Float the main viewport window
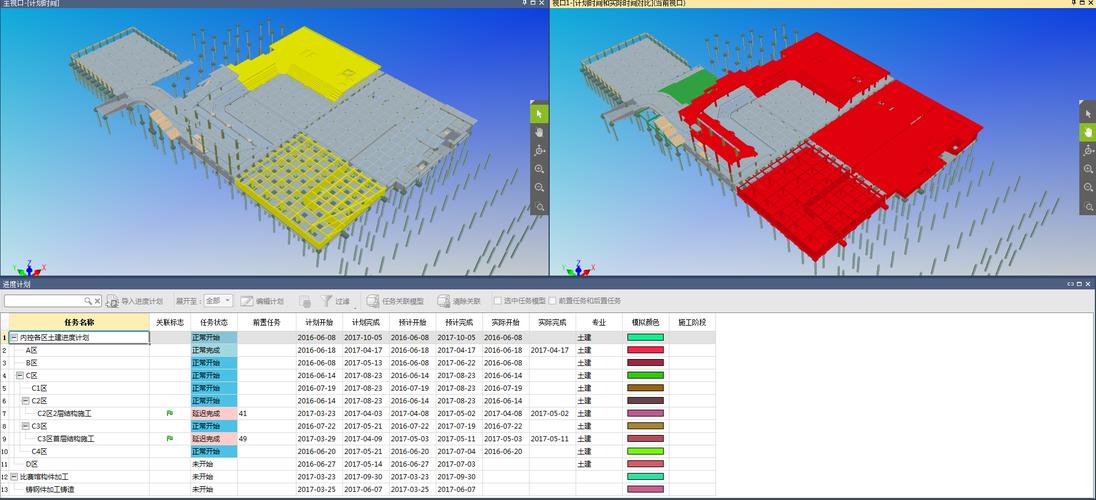 pos(533,3)
